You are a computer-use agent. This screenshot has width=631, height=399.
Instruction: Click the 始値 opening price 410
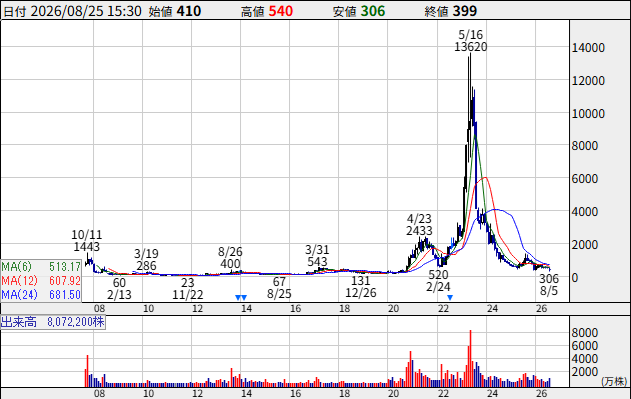[x=189, y=11]
